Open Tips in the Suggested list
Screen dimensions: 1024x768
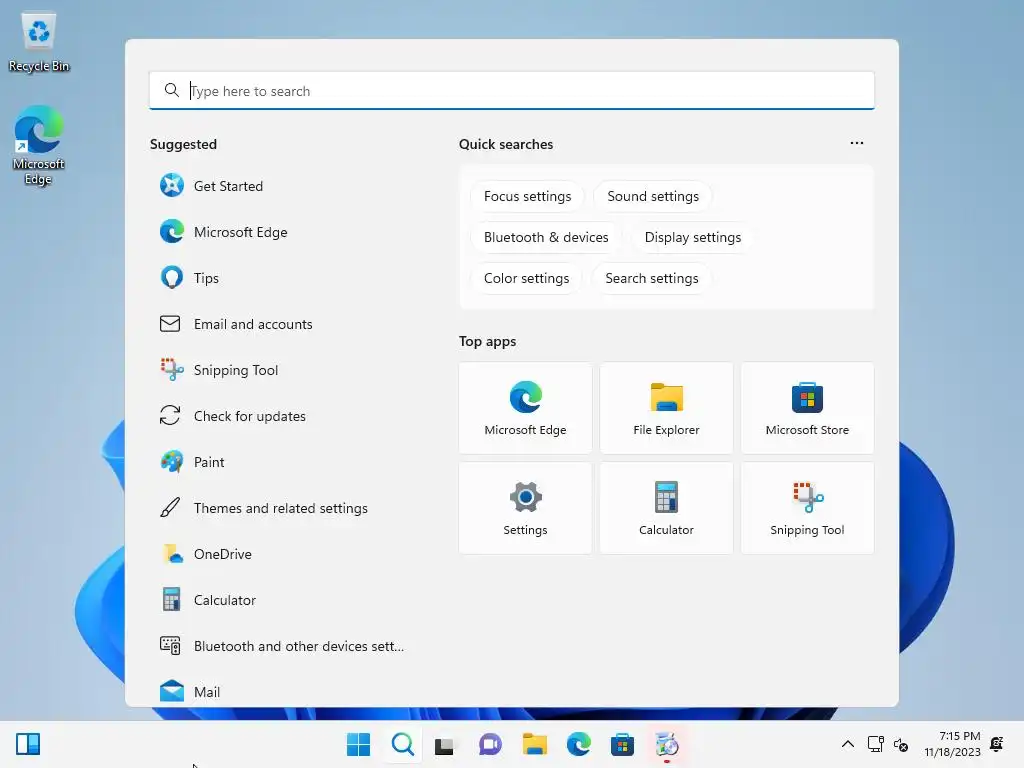(x=284, y=278)
